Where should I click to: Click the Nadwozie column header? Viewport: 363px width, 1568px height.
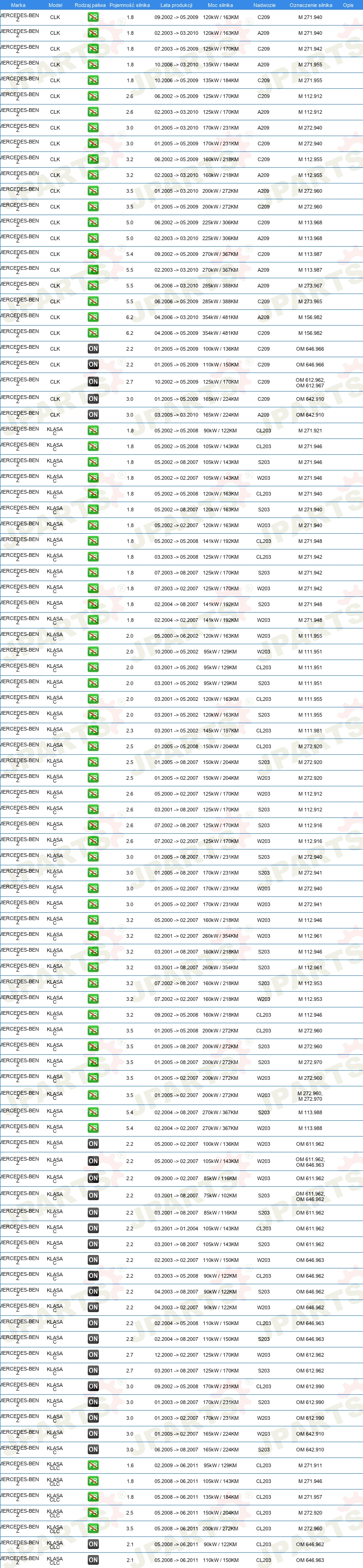click(264, 5)
